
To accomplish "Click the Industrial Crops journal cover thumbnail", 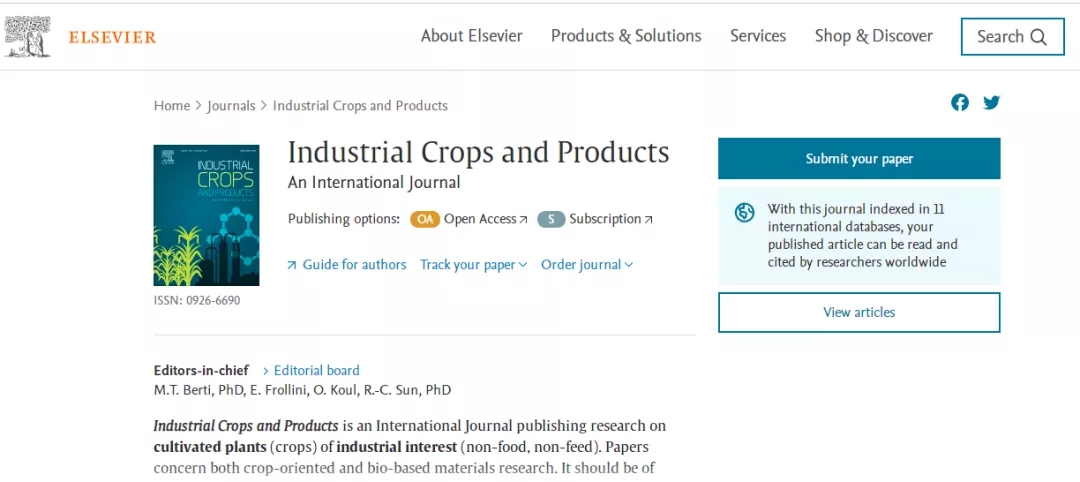I will [206, 215].
